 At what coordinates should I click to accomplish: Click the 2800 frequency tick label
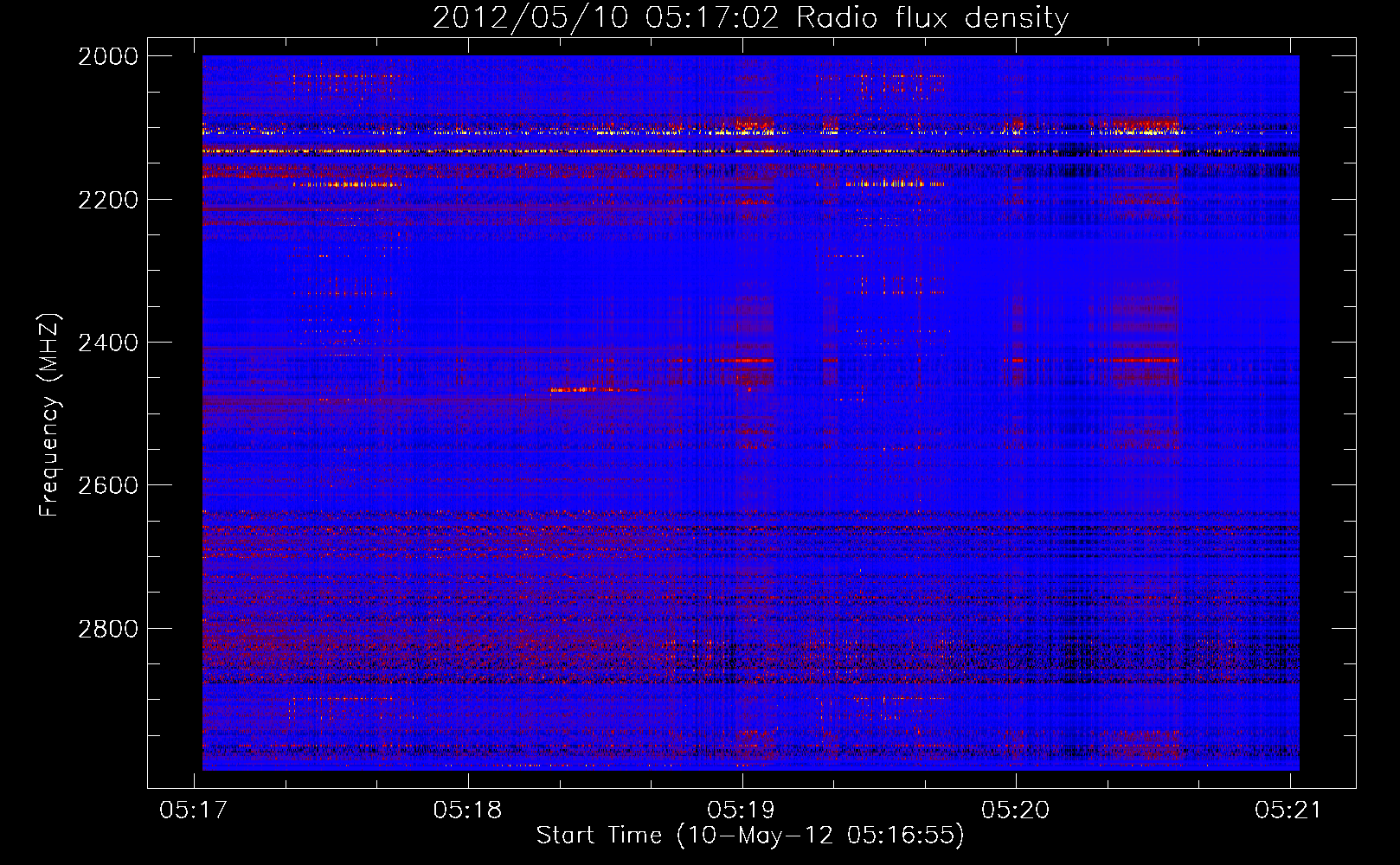click(x=108, y=629)
